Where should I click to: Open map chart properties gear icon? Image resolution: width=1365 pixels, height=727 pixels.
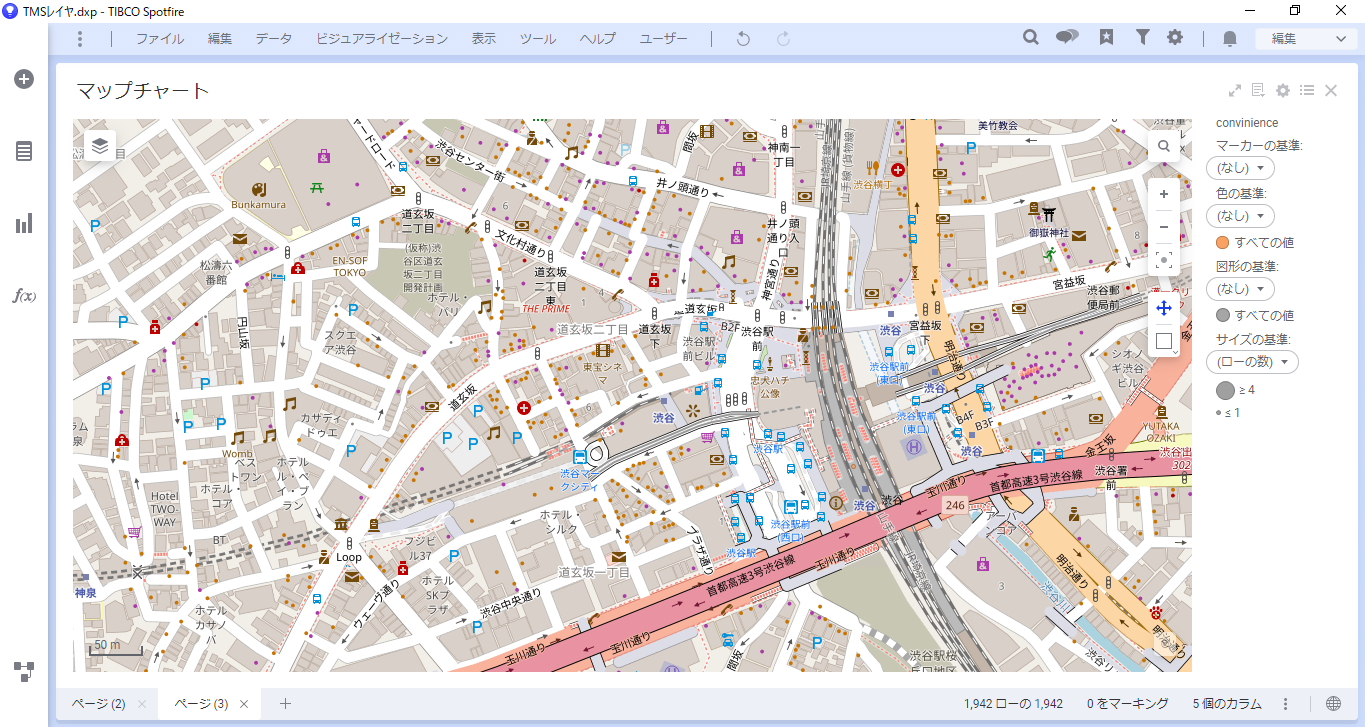[1283, 90]
